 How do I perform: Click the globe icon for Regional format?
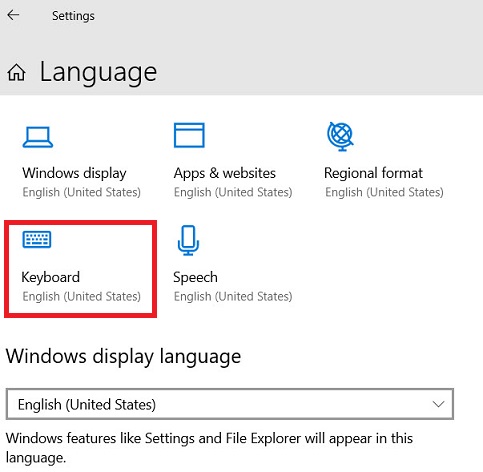(340, 136)
